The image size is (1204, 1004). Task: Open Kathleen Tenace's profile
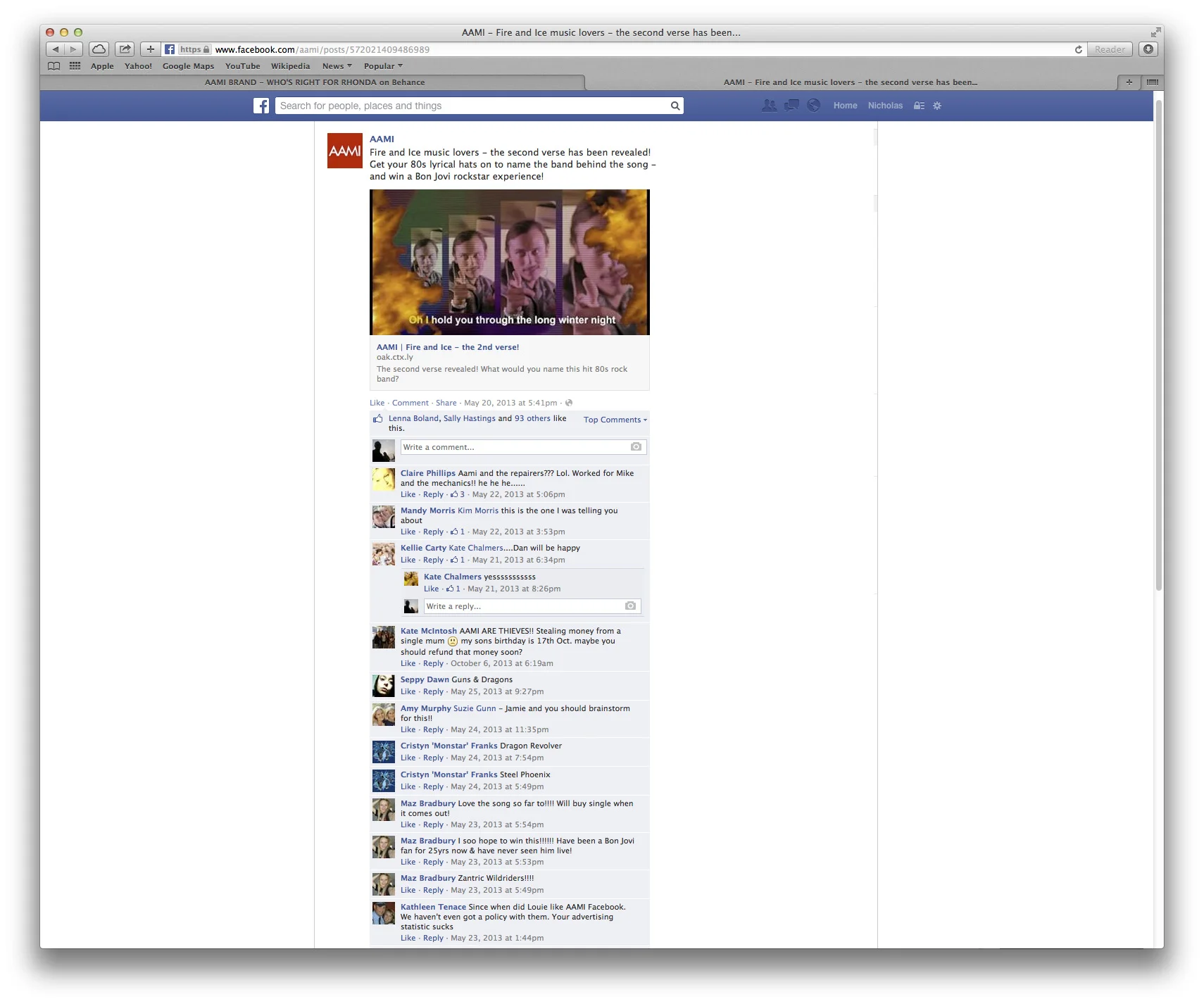(433, 907)
